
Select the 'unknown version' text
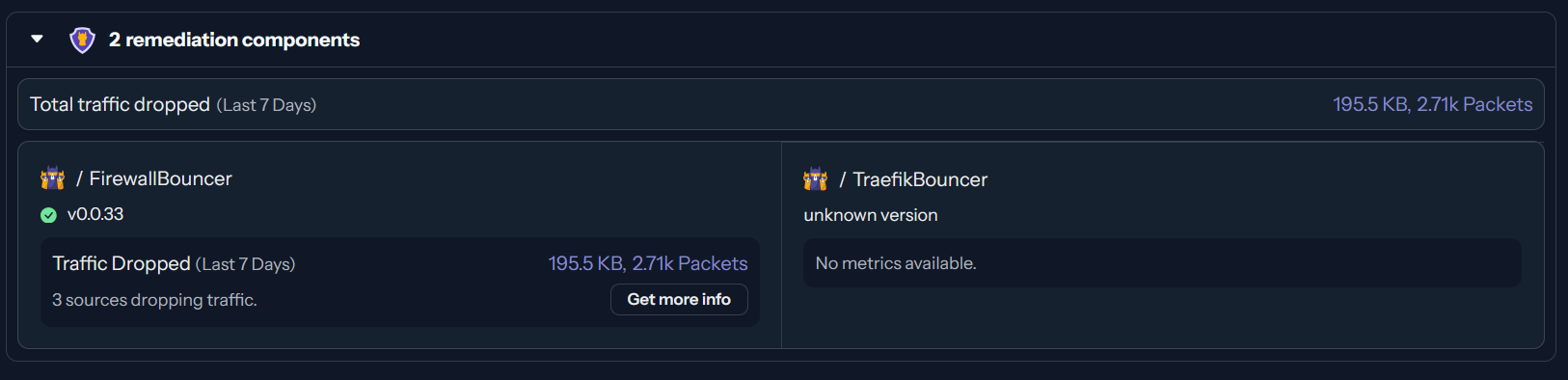[871, 215]
